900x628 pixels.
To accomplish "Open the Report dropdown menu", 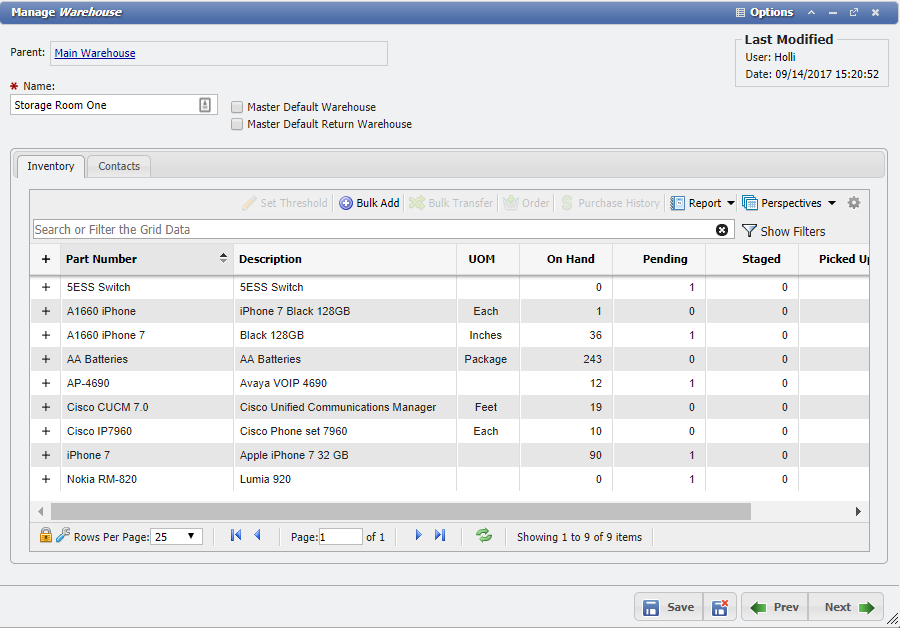I will [x=703, y=203].
